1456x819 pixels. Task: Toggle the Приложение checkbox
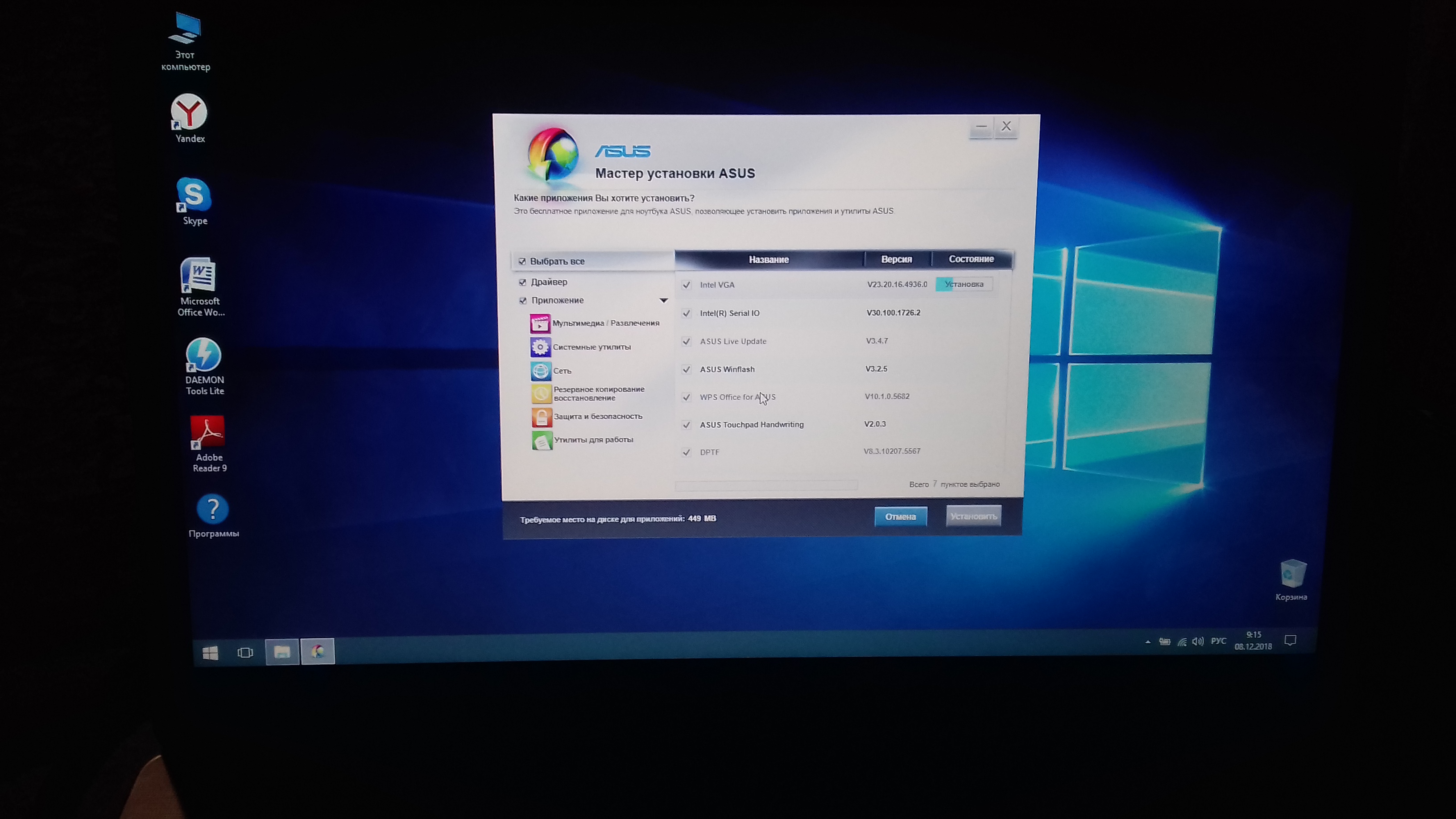pos(523,301)
